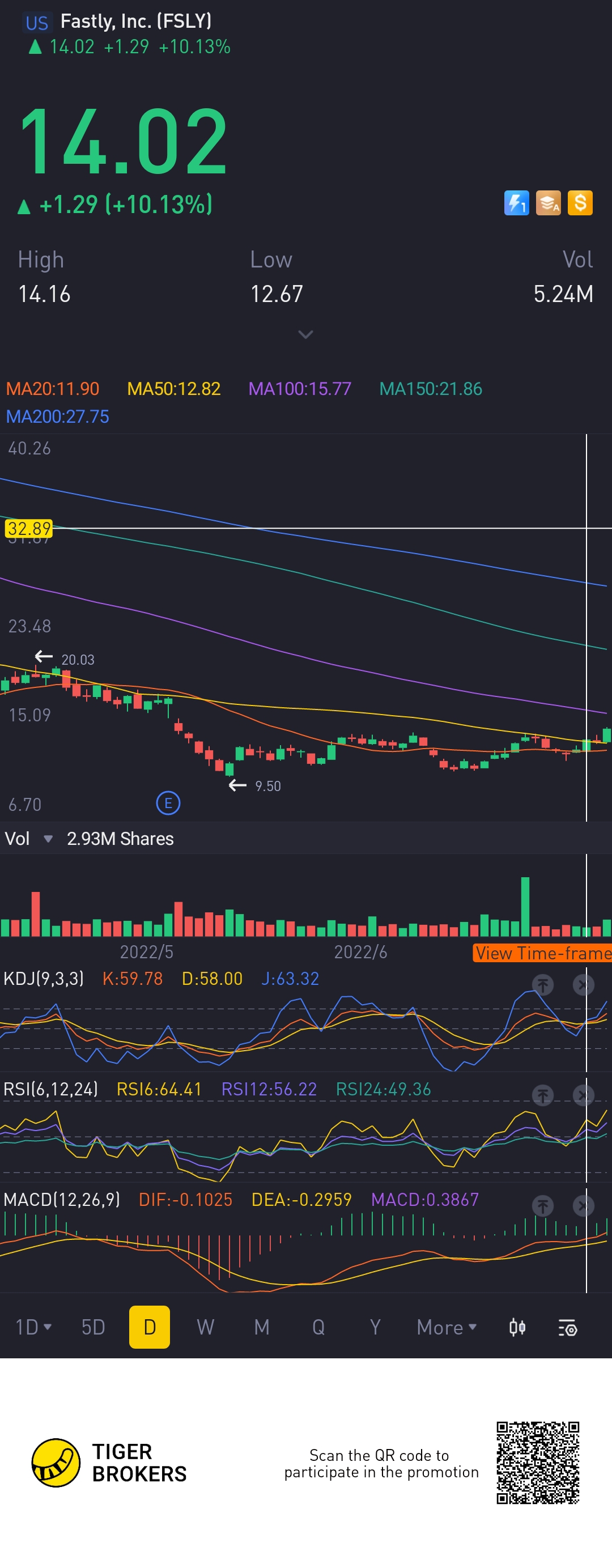The width and height of the screenshot is (612, 1568).
Task: Tap the DEA:-0.2959 value
Action: coord(301,1200)
